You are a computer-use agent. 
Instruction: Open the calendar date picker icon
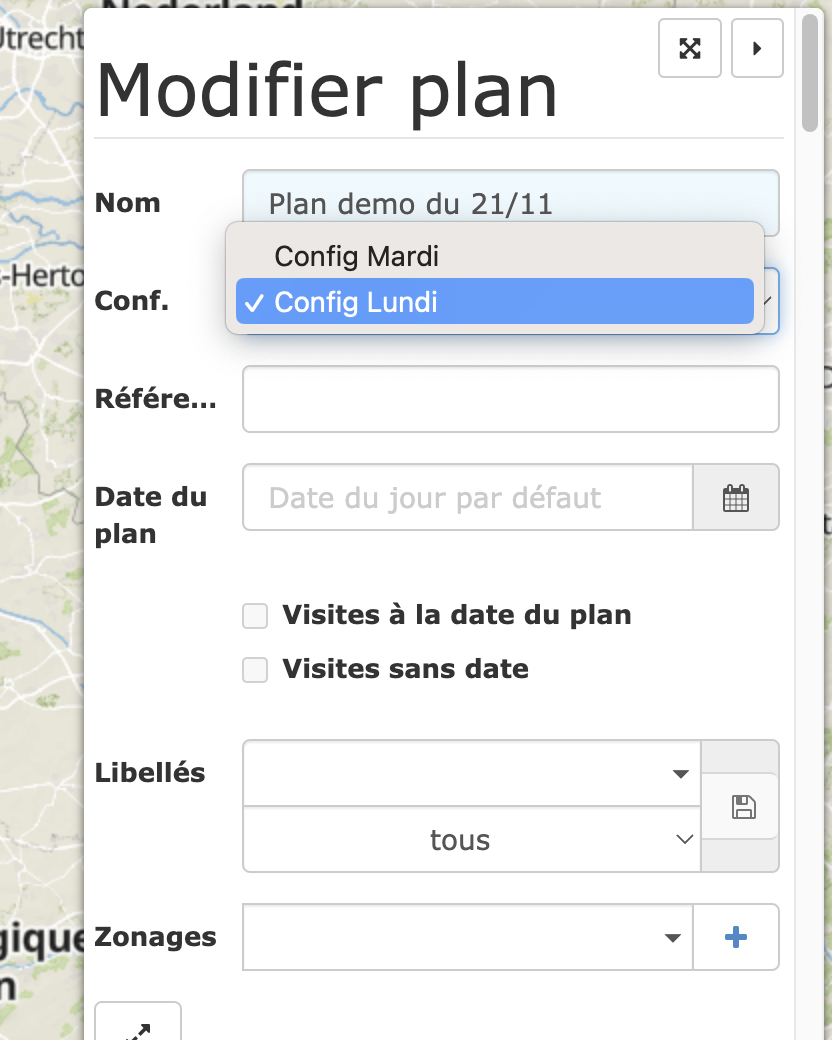tap(736, 498)
